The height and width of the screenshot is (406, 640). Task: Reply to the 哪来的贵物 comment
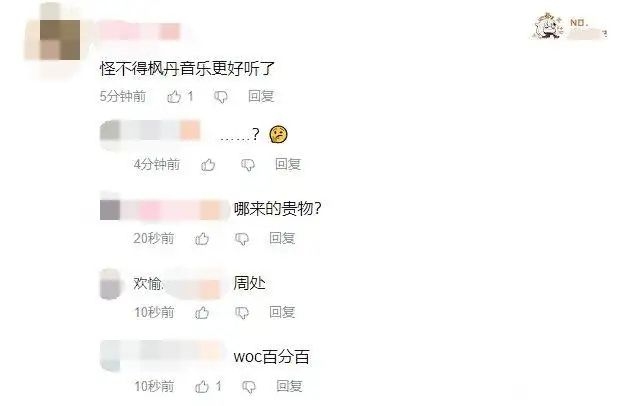tap(282, 238)
